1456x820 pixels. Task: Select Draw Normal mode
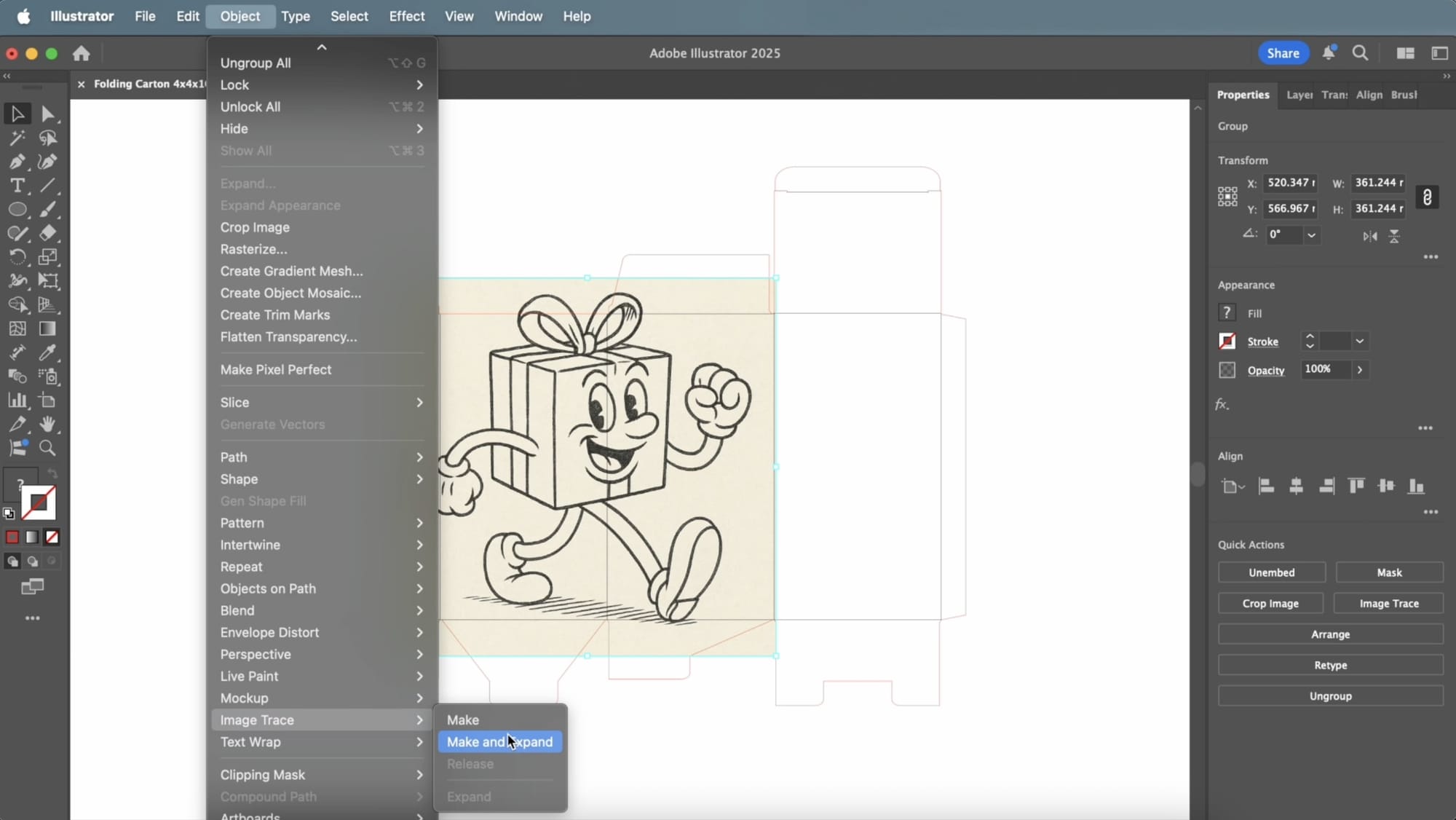[12, 561]
